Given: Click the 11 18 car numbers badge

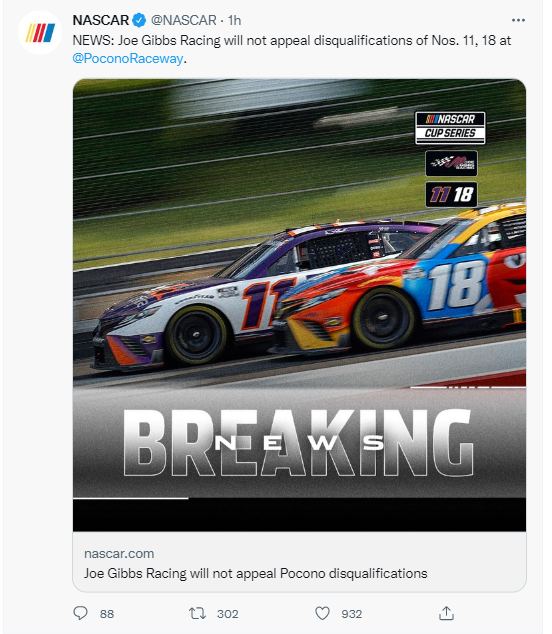Looking at the screenshot, I should 451,194.
